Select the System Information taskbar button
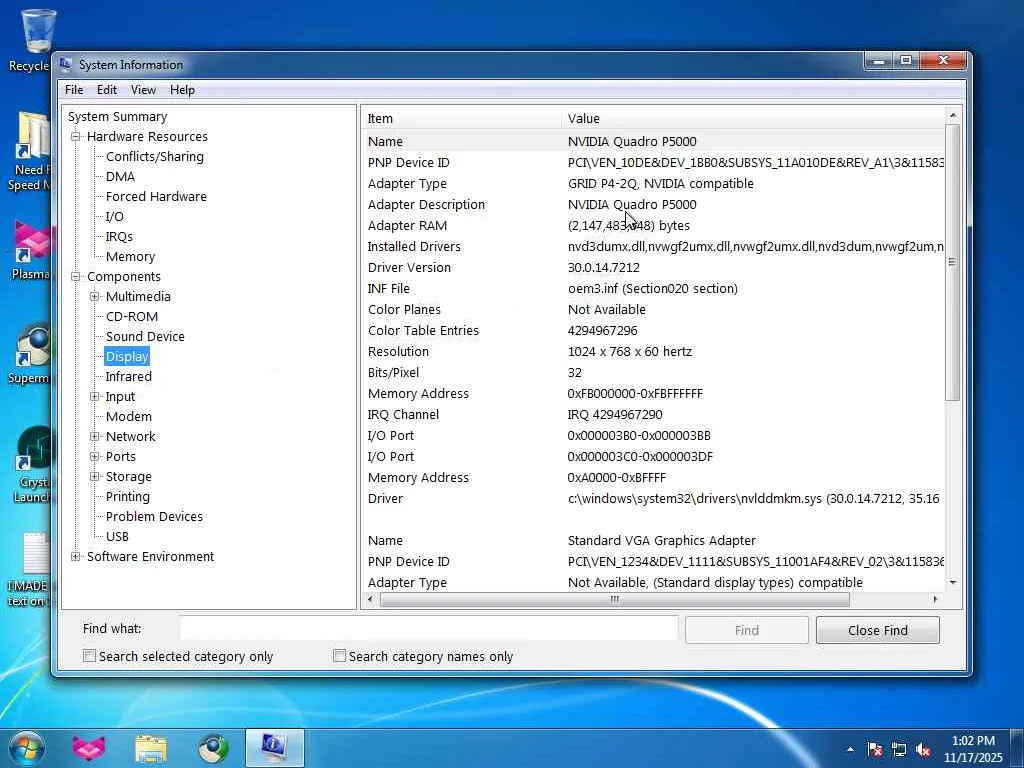This screenshot has width=1024, height=768. [x=274, y=748]
